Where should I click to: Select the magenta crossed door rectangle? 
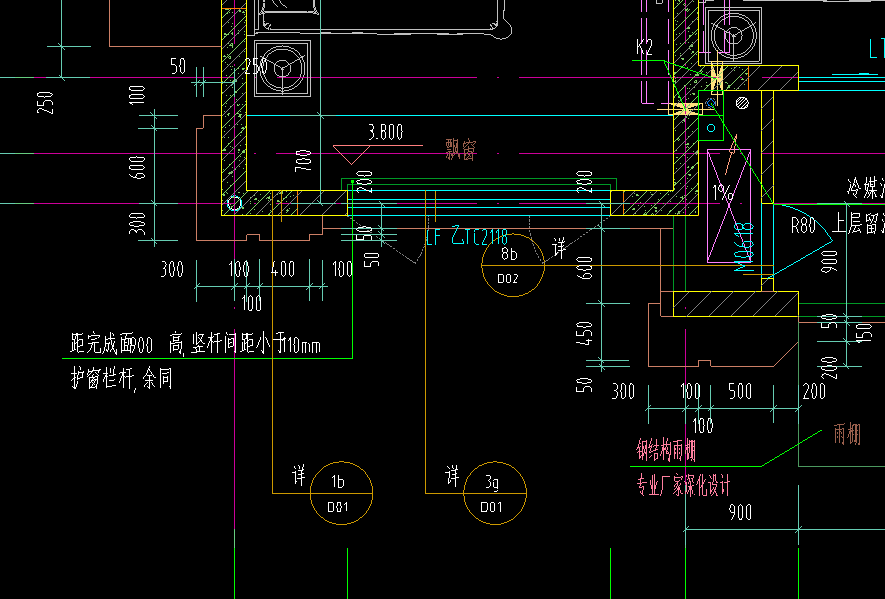click(729, 206)
